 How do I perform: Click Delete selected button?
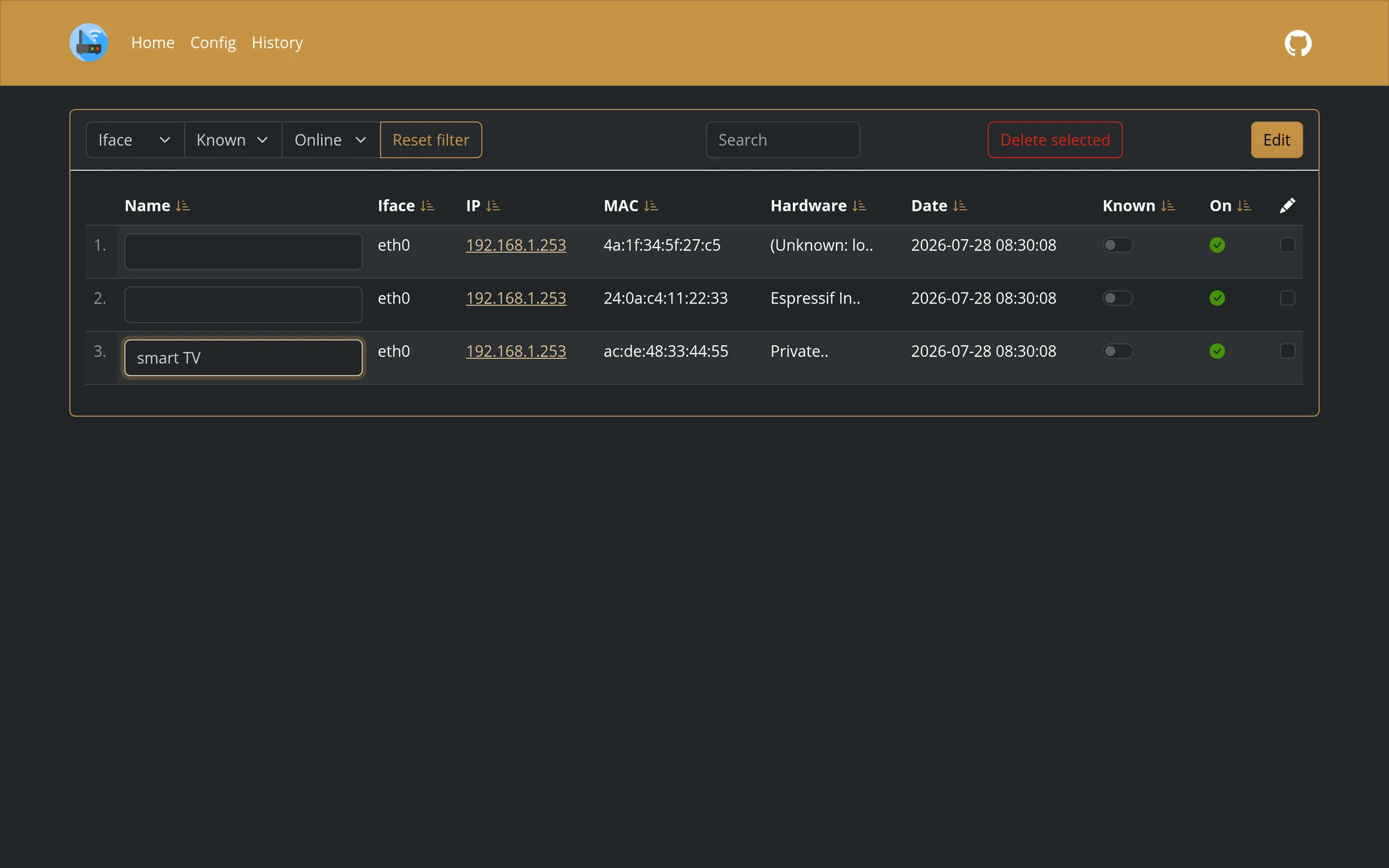(x=1055, y=140)
